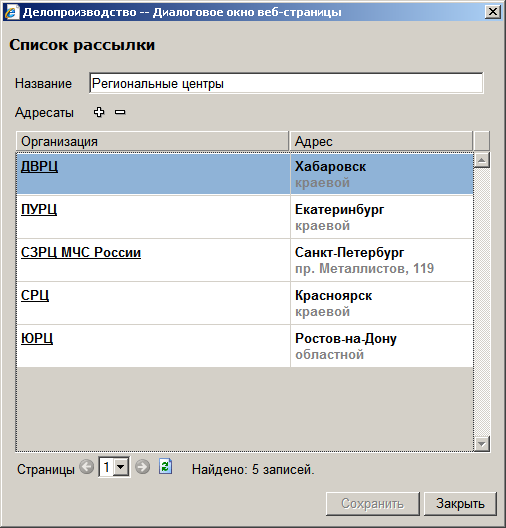Click the Название input field
Image resolution: width=506 pixels, height=528 pixels.
[x=286, y=83]
